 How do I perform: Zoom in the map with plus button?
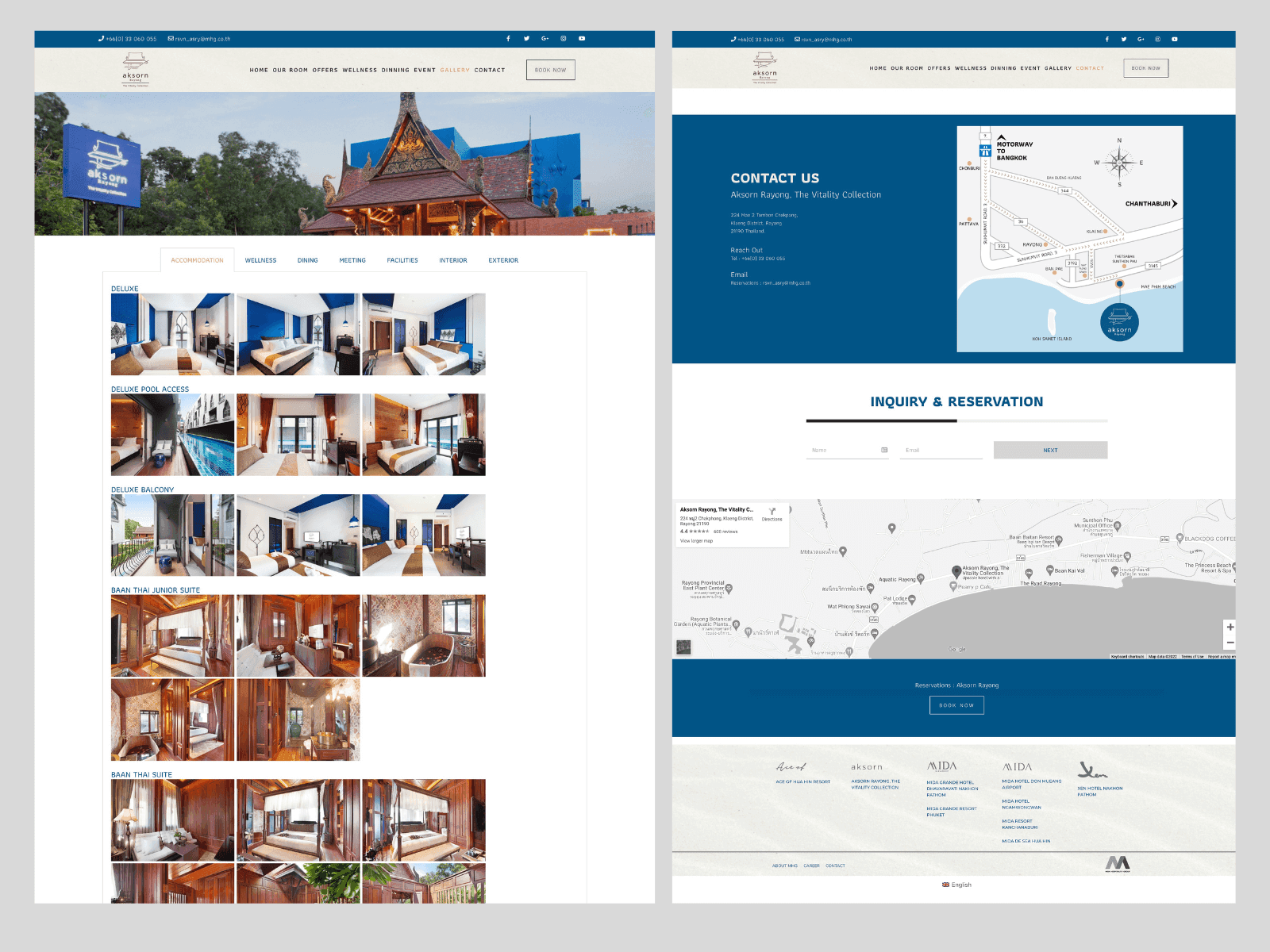[x=1230, y=627]
